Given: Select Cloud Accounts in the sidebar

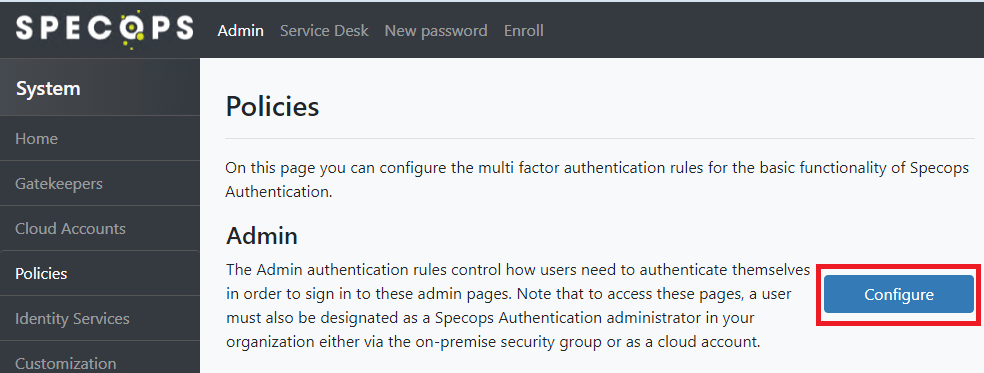Looking at the screenshot, I should pyautogui.click(x=100, y=229).
